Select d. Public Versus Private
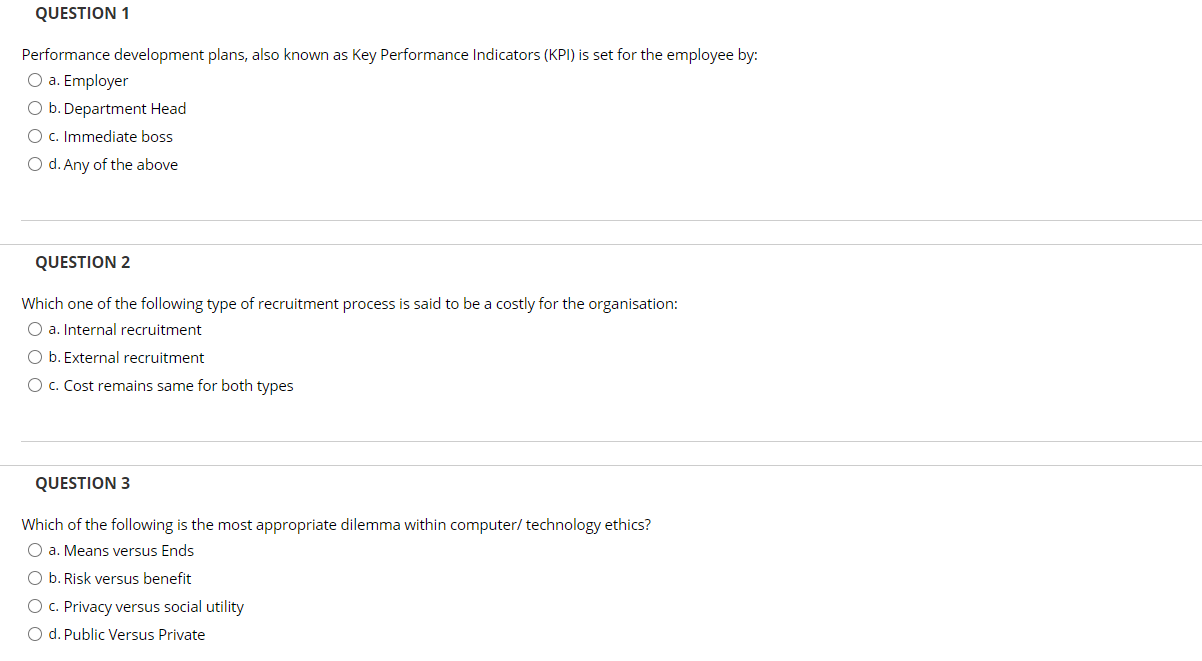 (34, 633)
